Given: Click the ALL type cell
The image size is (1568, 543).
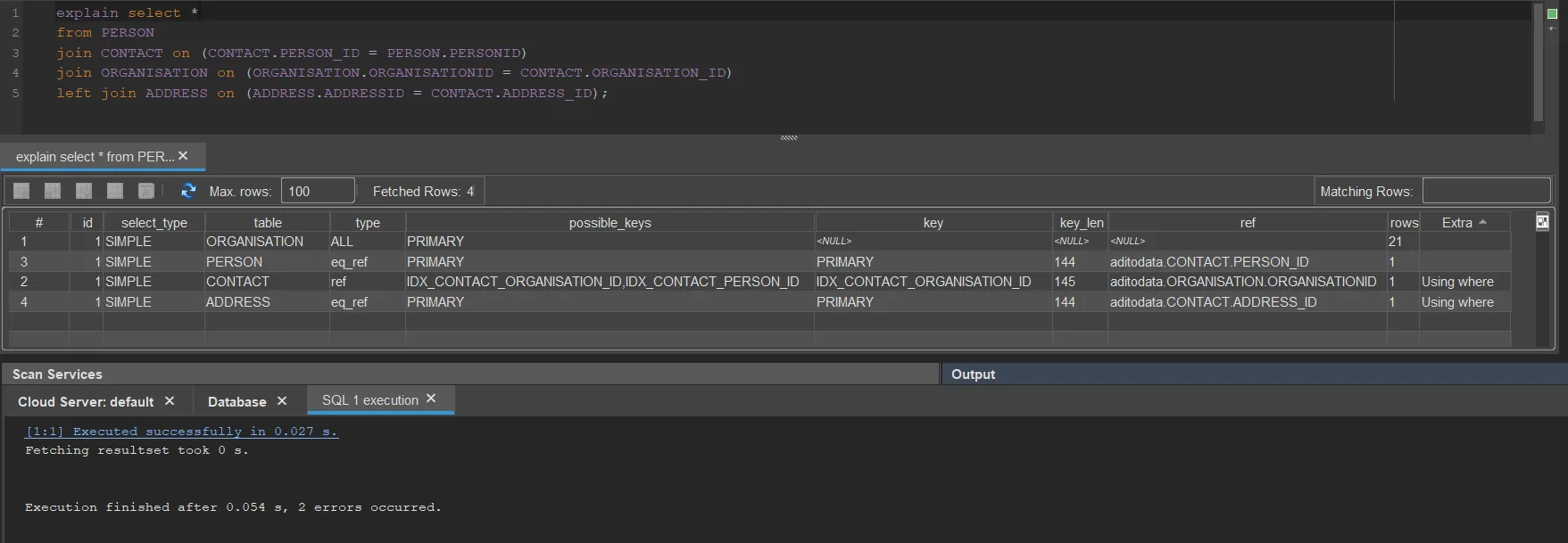Looking at the screenshot, I should pos(368,242).
